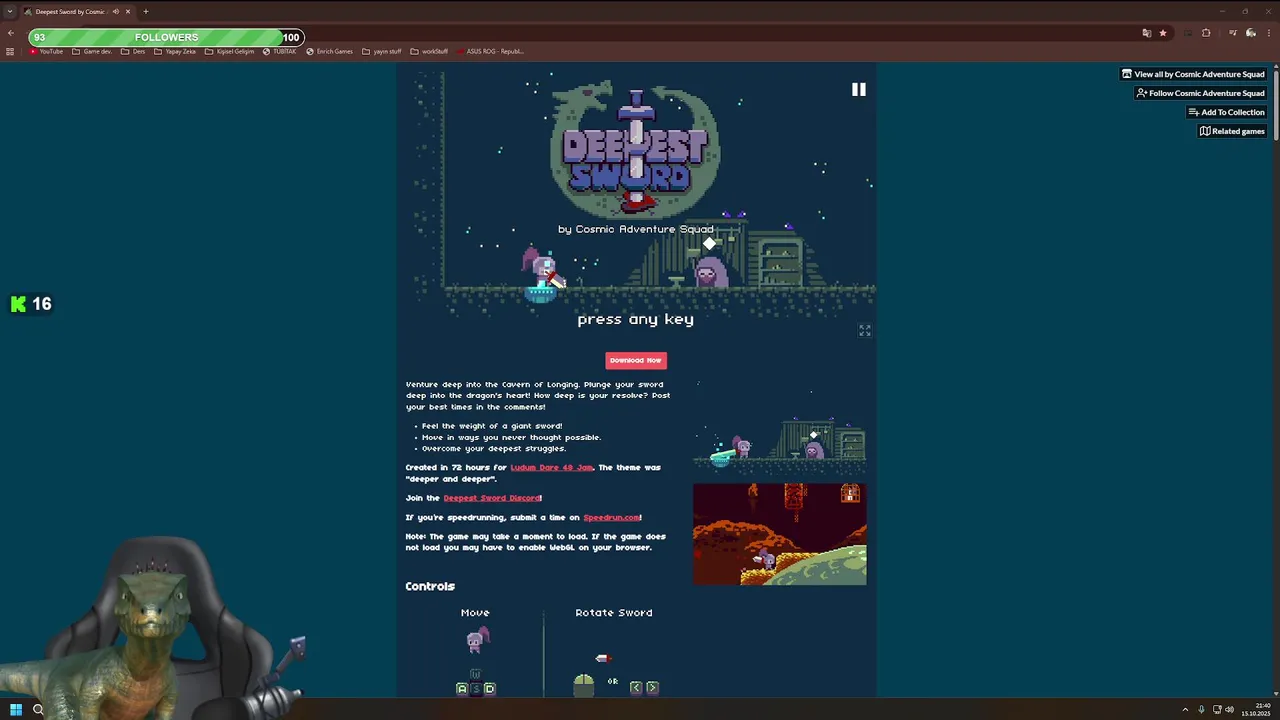This screenshot has height=720, width=1280.
Task: Open the workStuff bookmark folder
Action: (429, 51)
